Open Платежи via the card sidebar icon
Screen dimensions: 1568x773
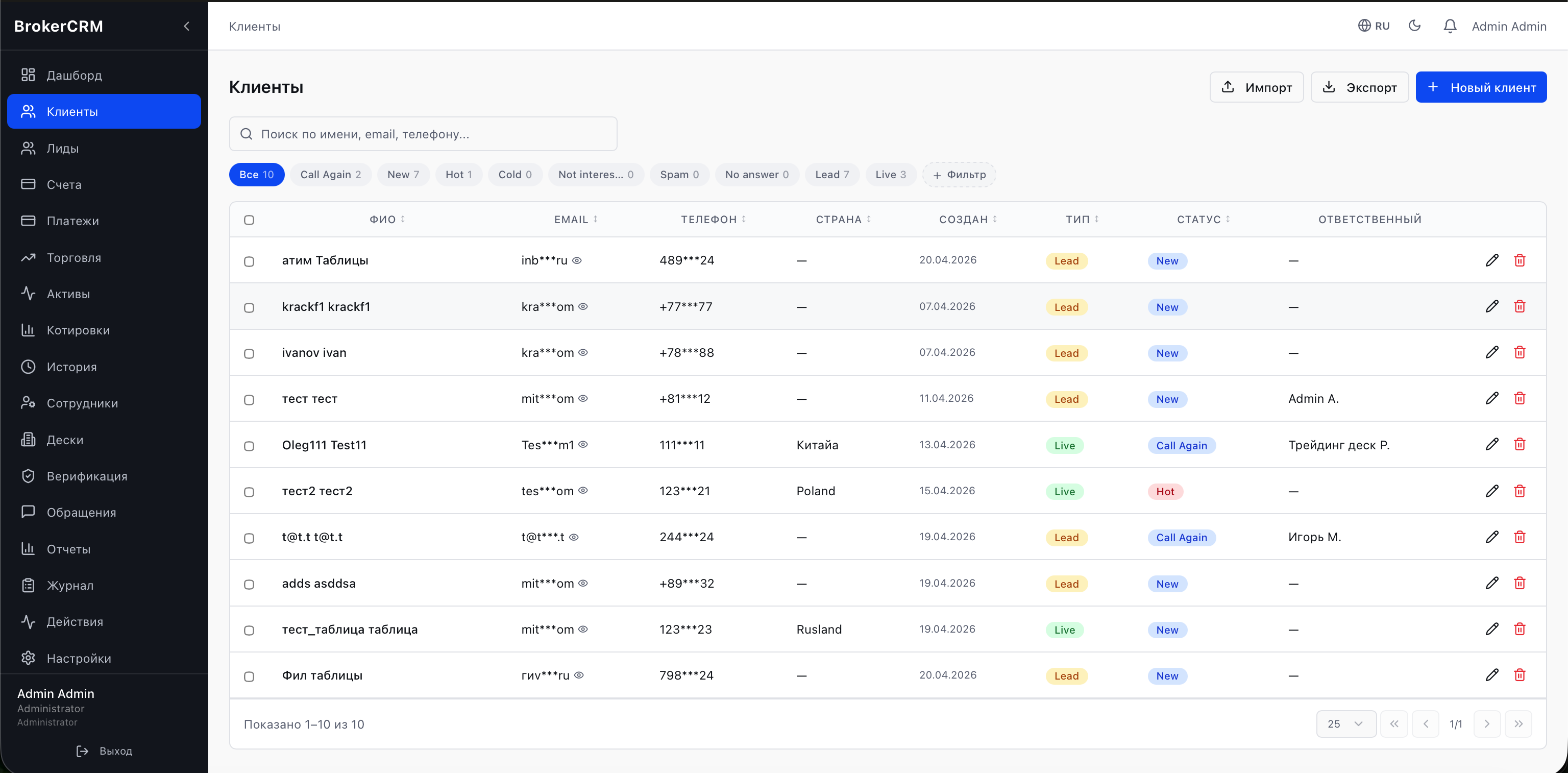28,221
